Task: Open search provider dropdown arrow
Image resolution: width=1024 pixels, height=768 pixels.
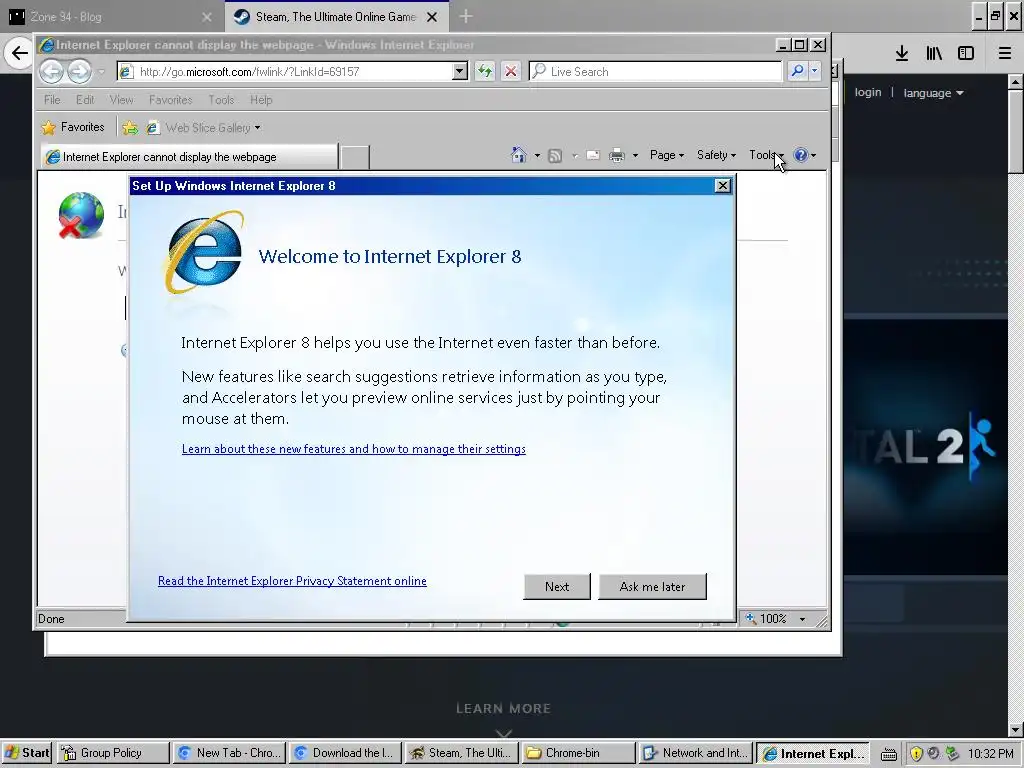Action: tap(814, 71)
